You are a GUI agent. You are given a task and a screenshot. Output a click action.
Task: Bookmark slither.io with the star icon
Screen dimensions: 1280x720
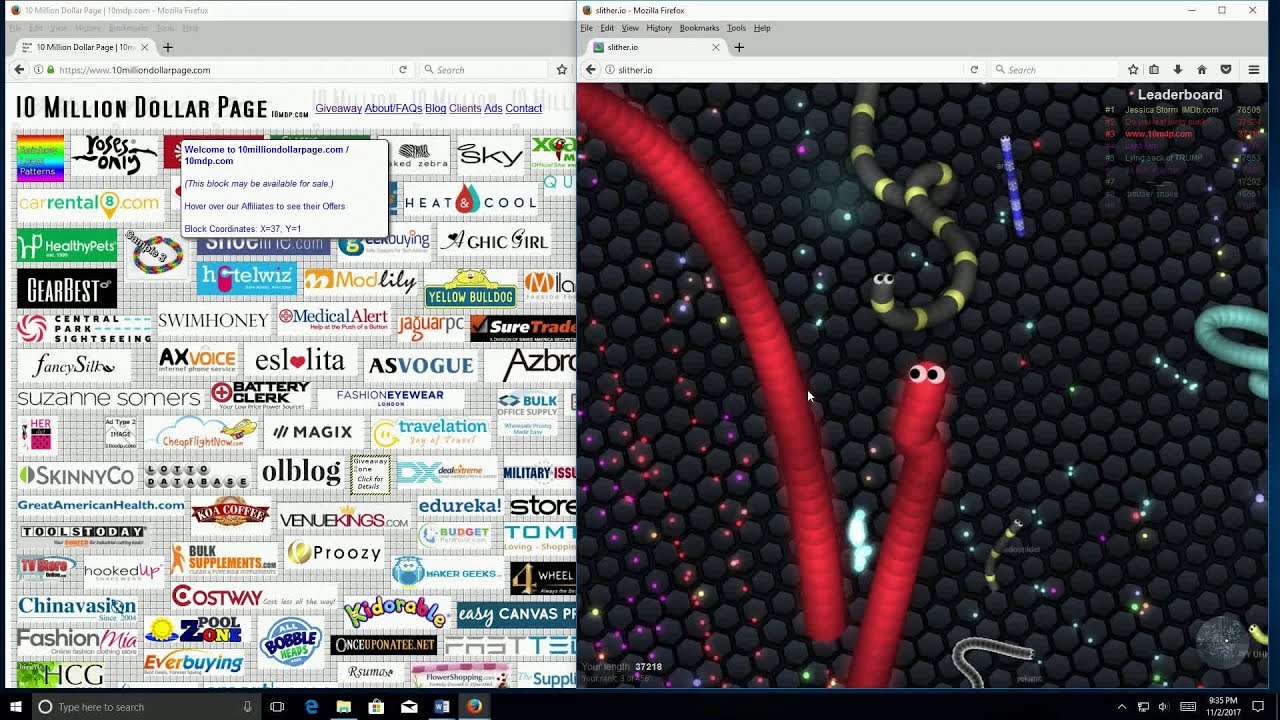tap(1133, 70)
